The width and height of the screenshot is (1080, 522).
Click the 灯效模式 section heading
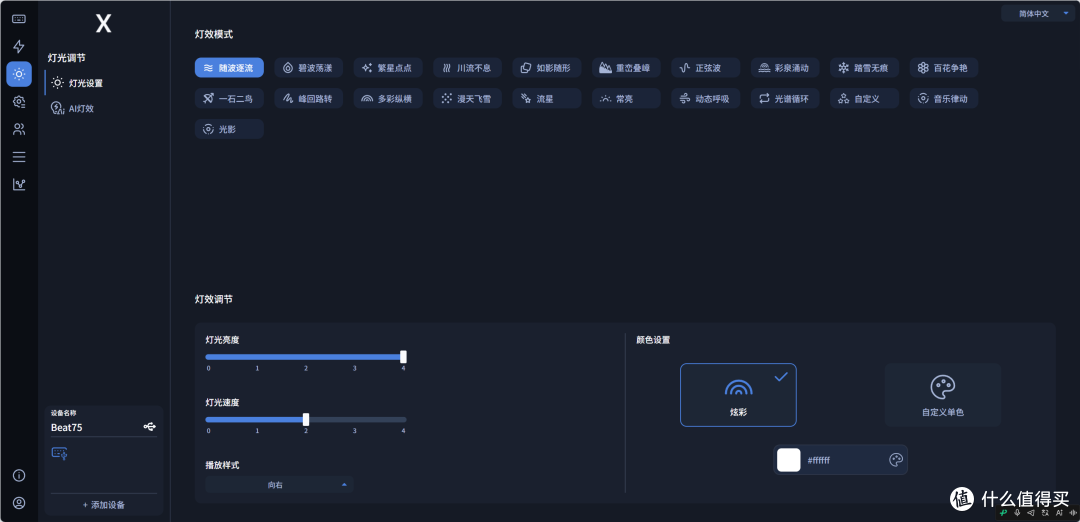coord(214,33)
